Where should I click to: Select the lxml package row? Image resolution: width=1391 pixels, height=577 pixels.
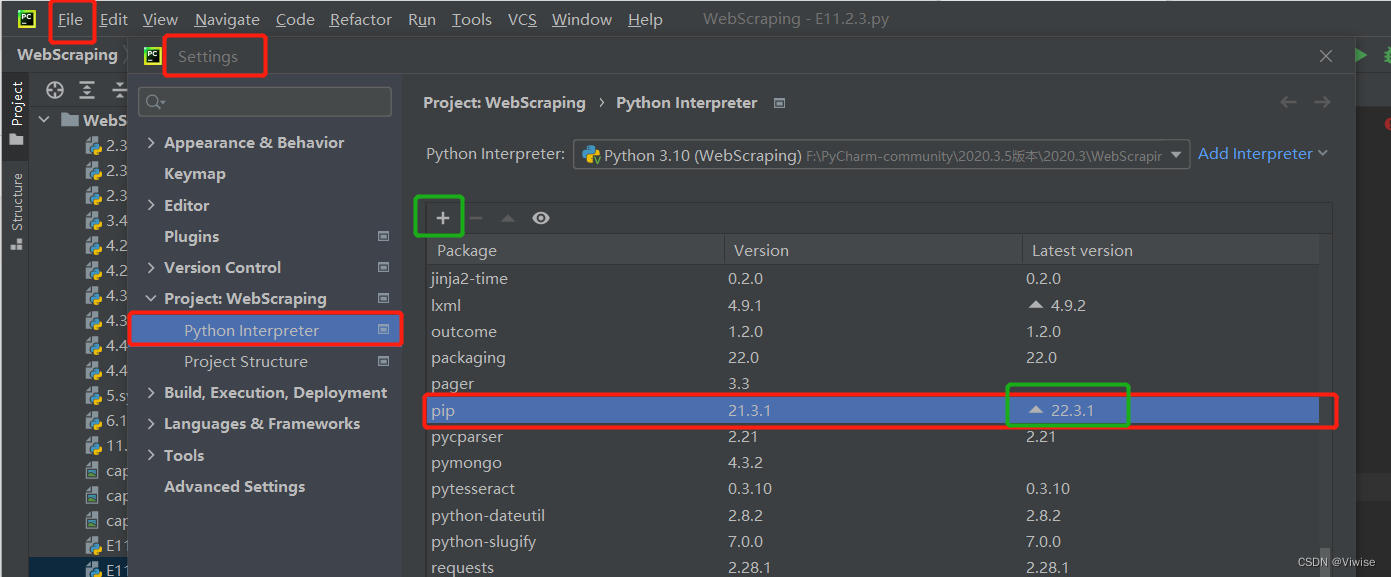[x=873, y=305]
